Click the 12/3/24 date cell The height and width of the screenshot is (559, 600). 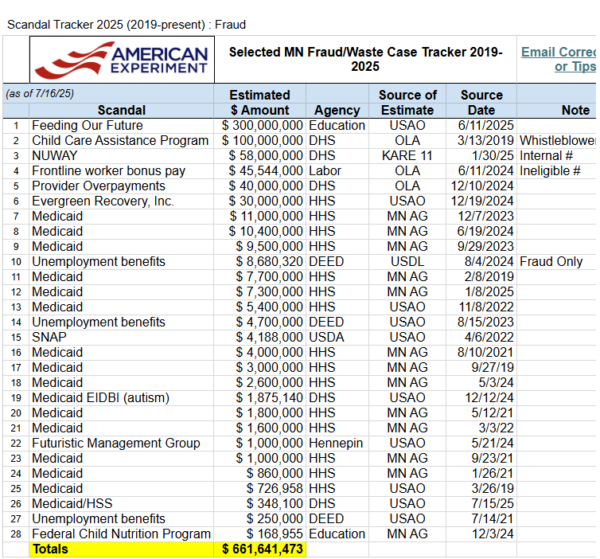pyautogui.click(x=481, y=534)
